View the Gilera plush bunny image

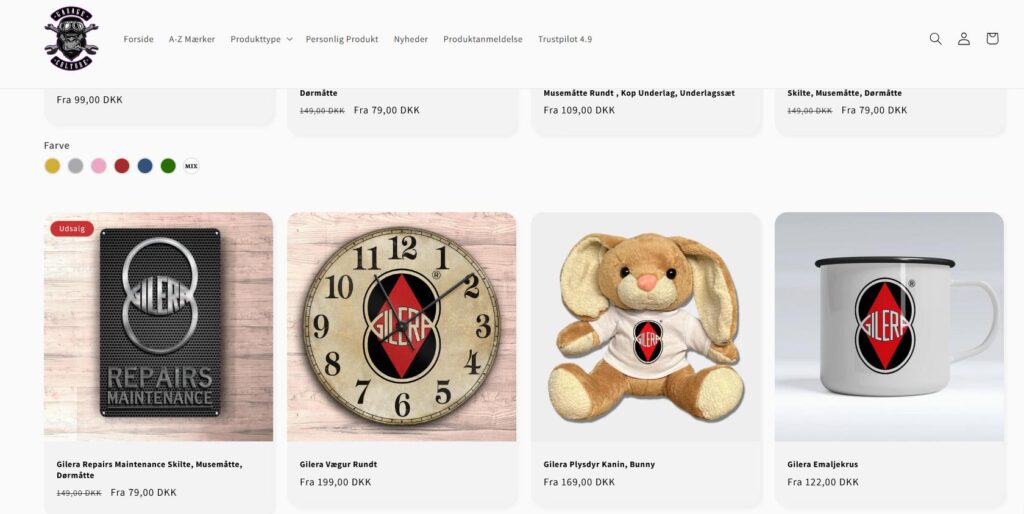click(x=646, y=327)
